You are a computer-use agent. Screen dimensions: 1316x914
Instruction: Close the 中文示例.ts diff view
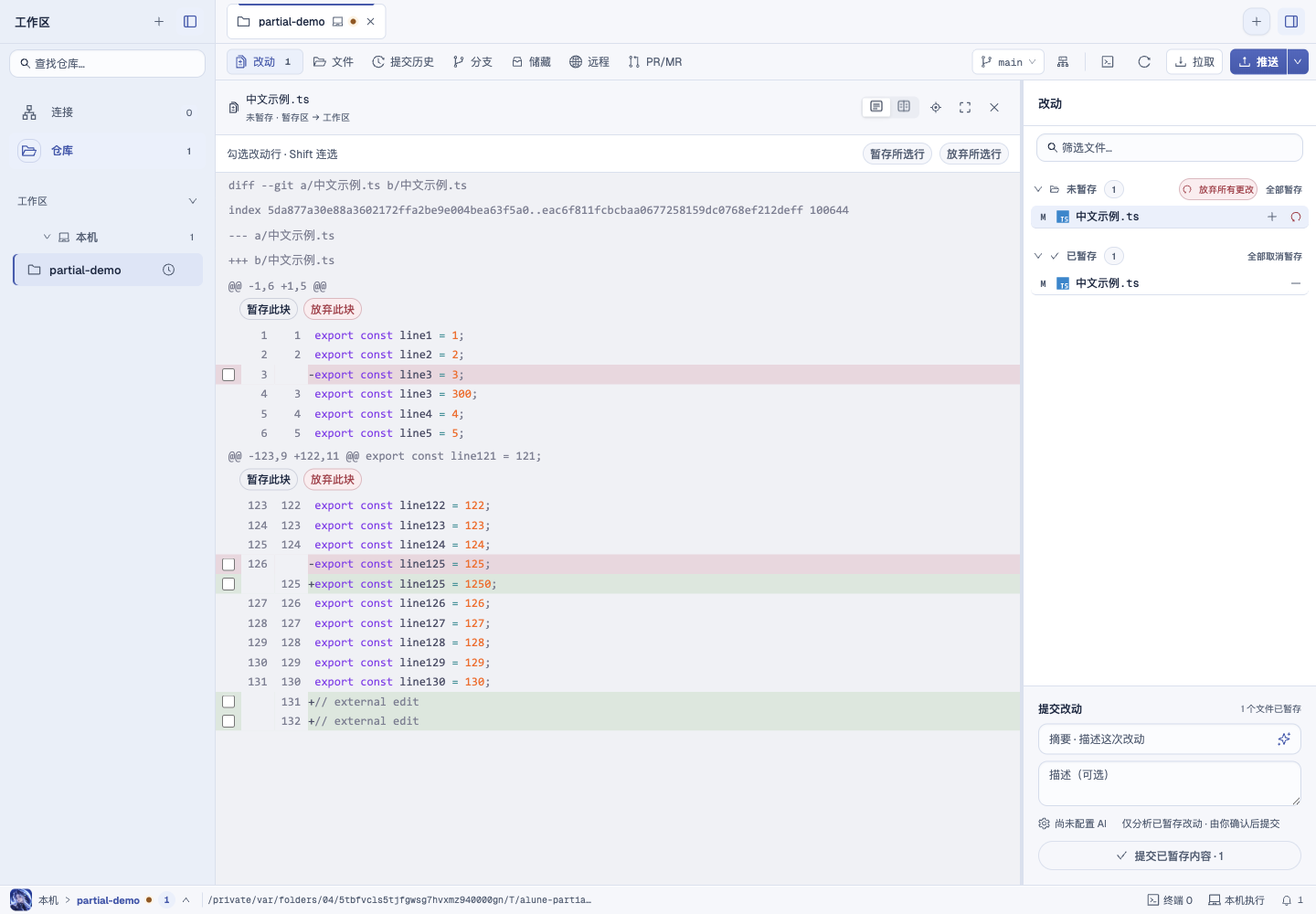(994, 107)
